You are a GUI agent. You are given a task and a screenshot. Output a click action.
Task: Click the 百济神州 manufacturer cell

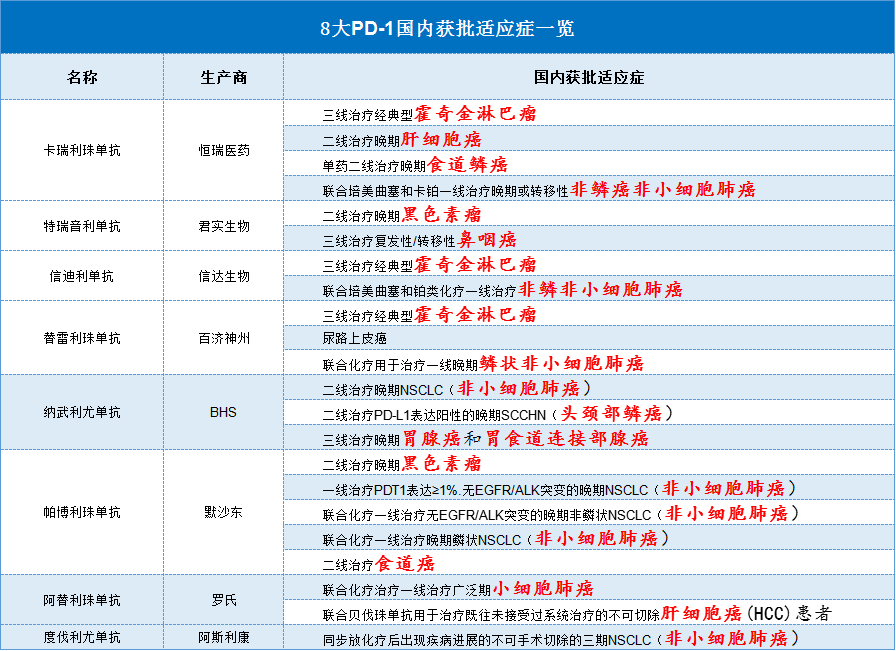[x=223, y=338]
